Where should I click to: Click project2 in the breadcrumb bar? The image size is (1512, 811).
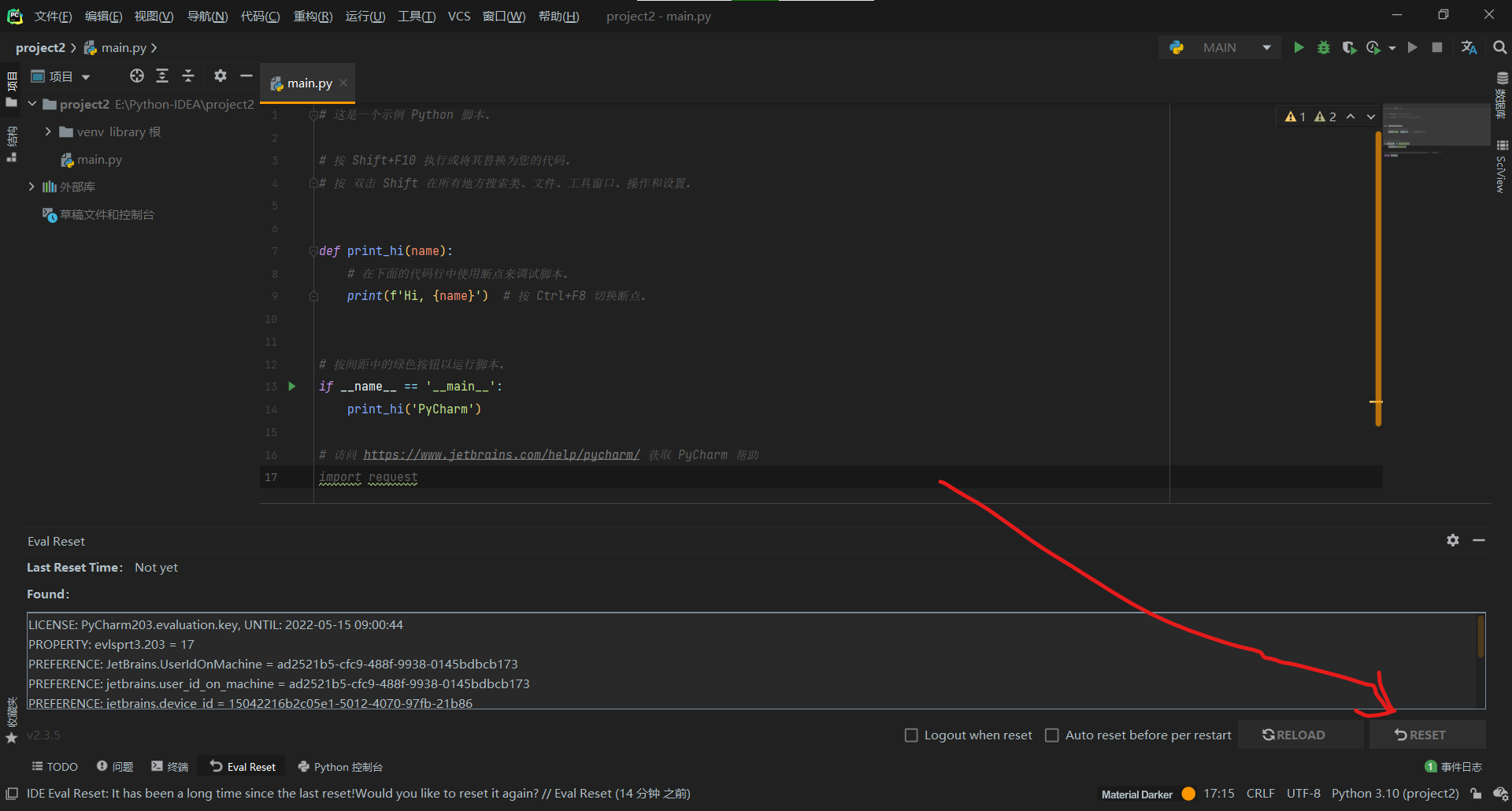coord(40,48)
